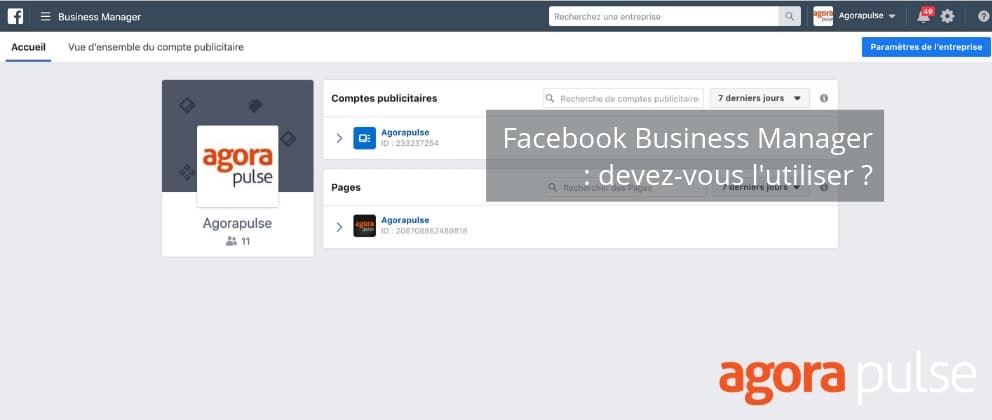Screen dimensions: 992x420
Task: Click the Facebook logo icon
Action: [x=15, y=16]
